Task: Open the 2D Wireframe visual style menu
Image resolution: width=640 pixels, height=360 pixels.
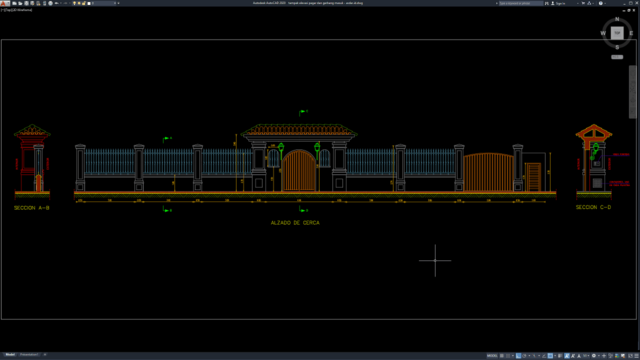Action: (22, 10)
